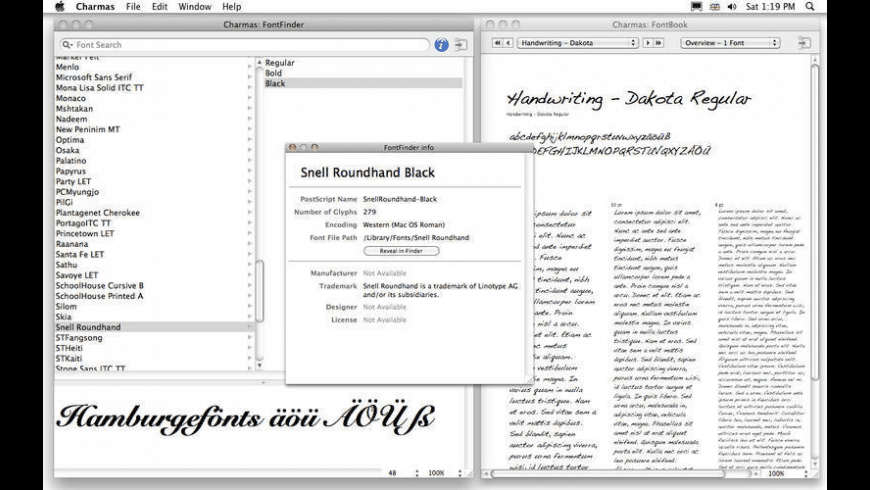Open the Edit menu
The width and height of the screenshot is (870, 490).
160,7
